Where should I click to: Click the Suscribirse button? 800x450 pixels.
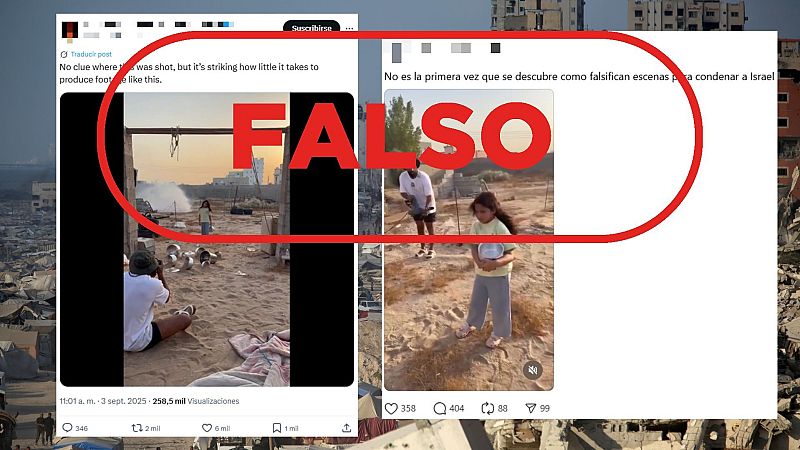click(311, 28)
